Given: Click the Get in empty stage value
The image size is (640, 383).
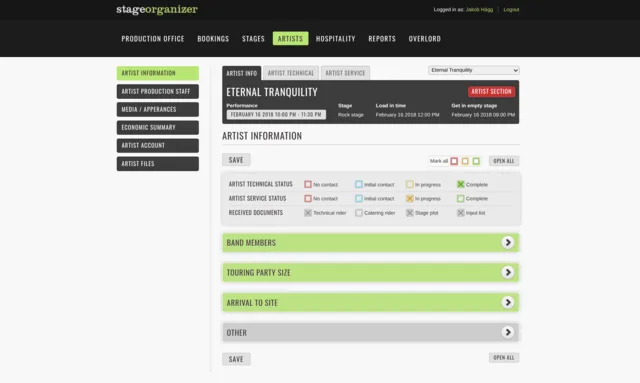Looking at the screenshot, I should click(x=483, y=115).
